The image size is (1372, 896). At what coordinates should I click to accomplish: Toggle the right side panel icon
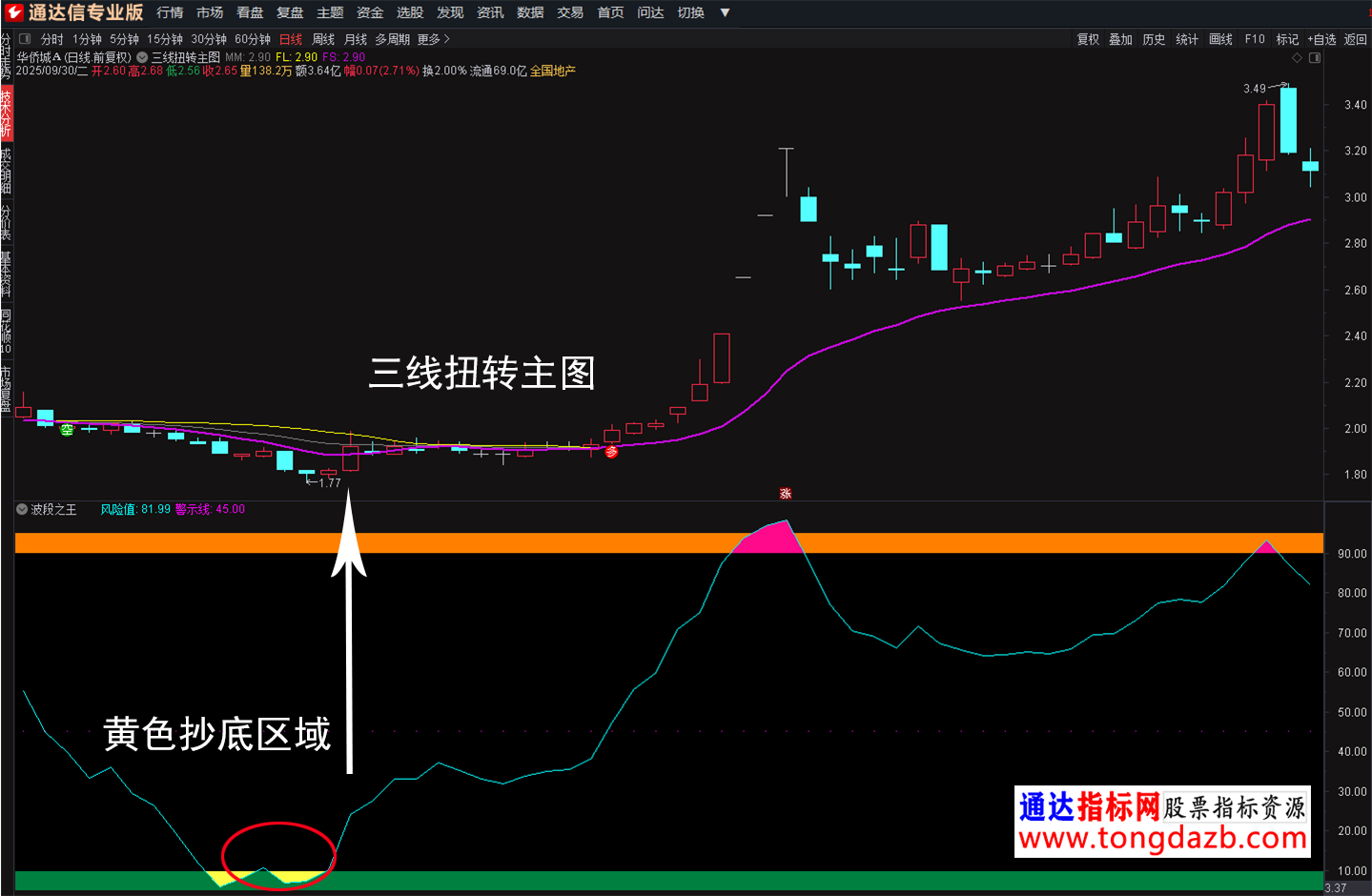[x=1315, y=58]
